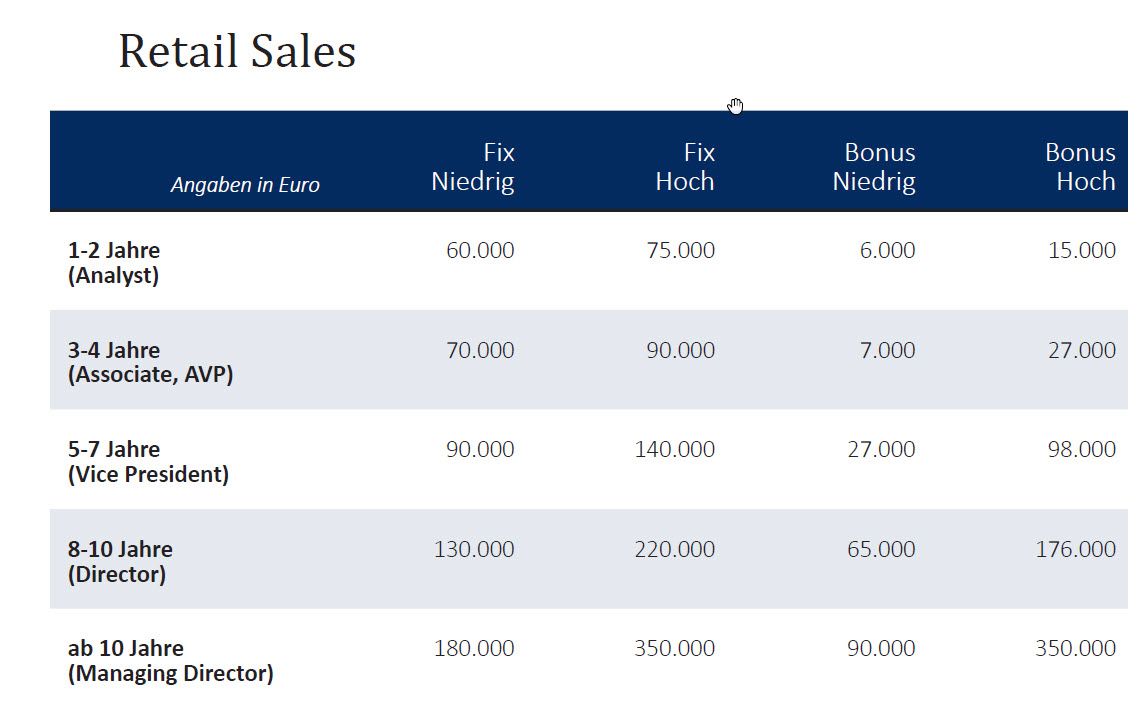The height and width of the screenshot is (717, 1137).
Task: Click the Fix Niedrig column header
Action: [x=473, y=167]
